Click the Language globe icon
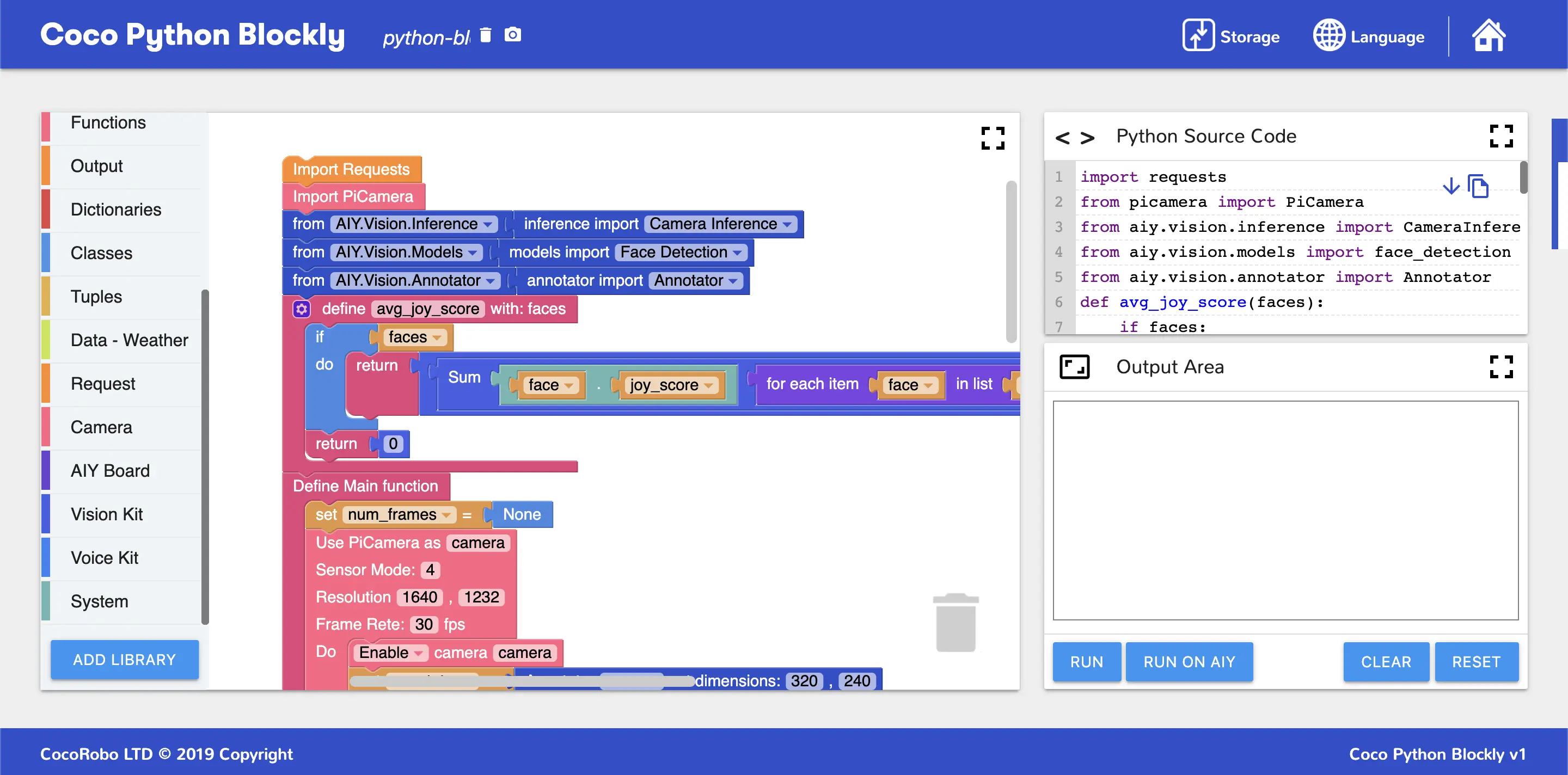Screen dimensions: 1568x775 pos(1328,35)
